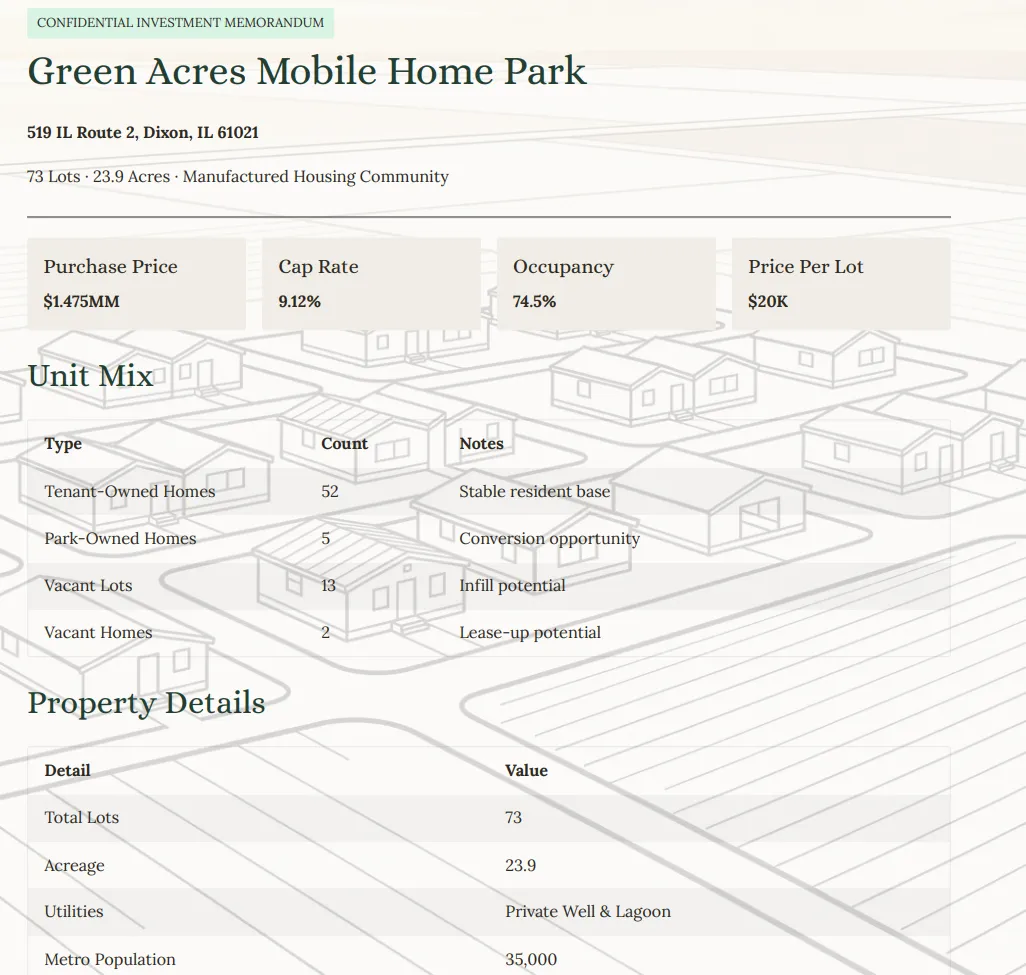Click the value 23.9 for Acreage
The image size is (1026, 975).
pos(521,866)
